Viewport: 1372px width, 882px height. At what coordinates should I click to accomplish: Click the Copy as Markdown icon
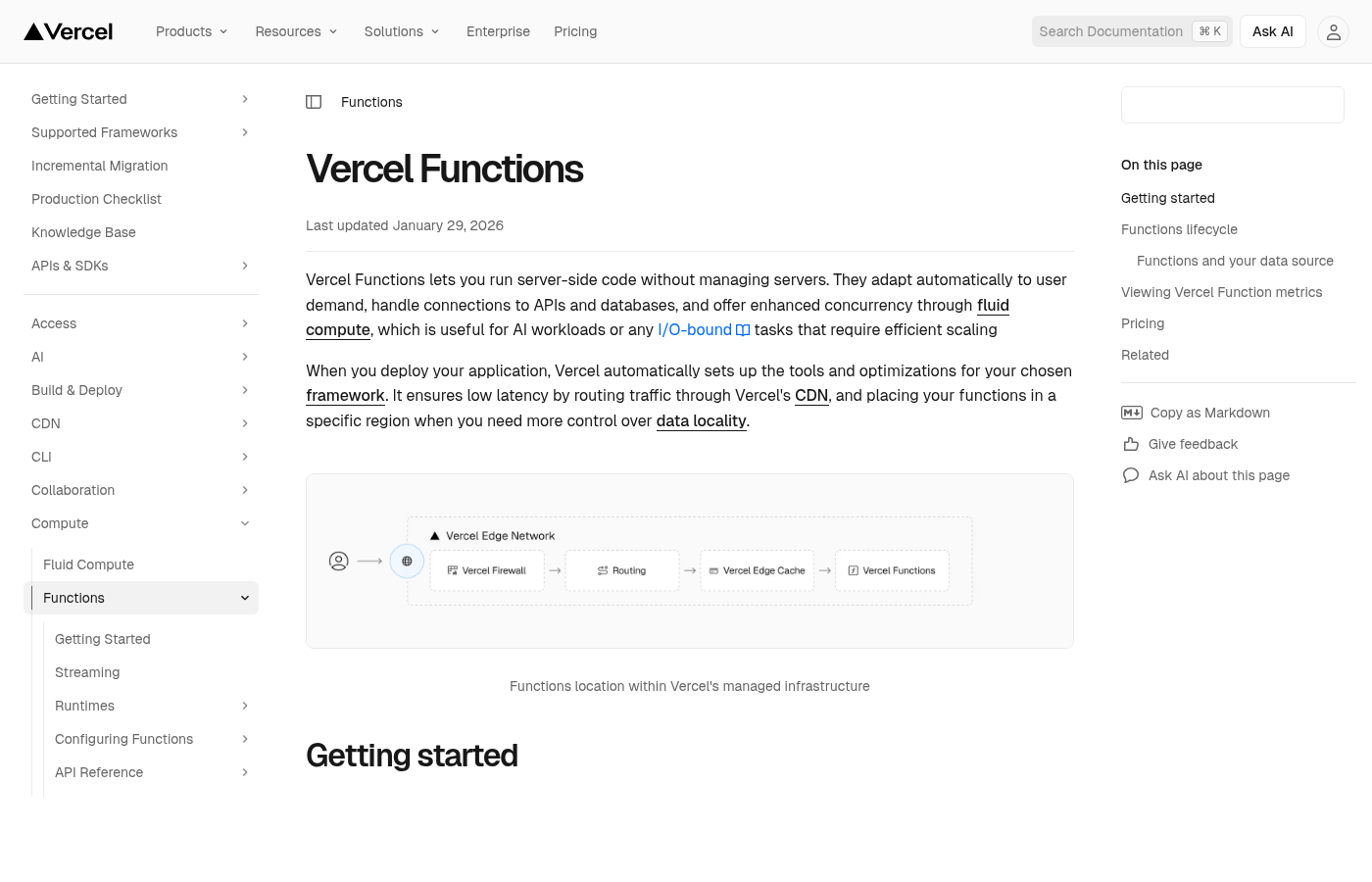tap(1131, 413)
